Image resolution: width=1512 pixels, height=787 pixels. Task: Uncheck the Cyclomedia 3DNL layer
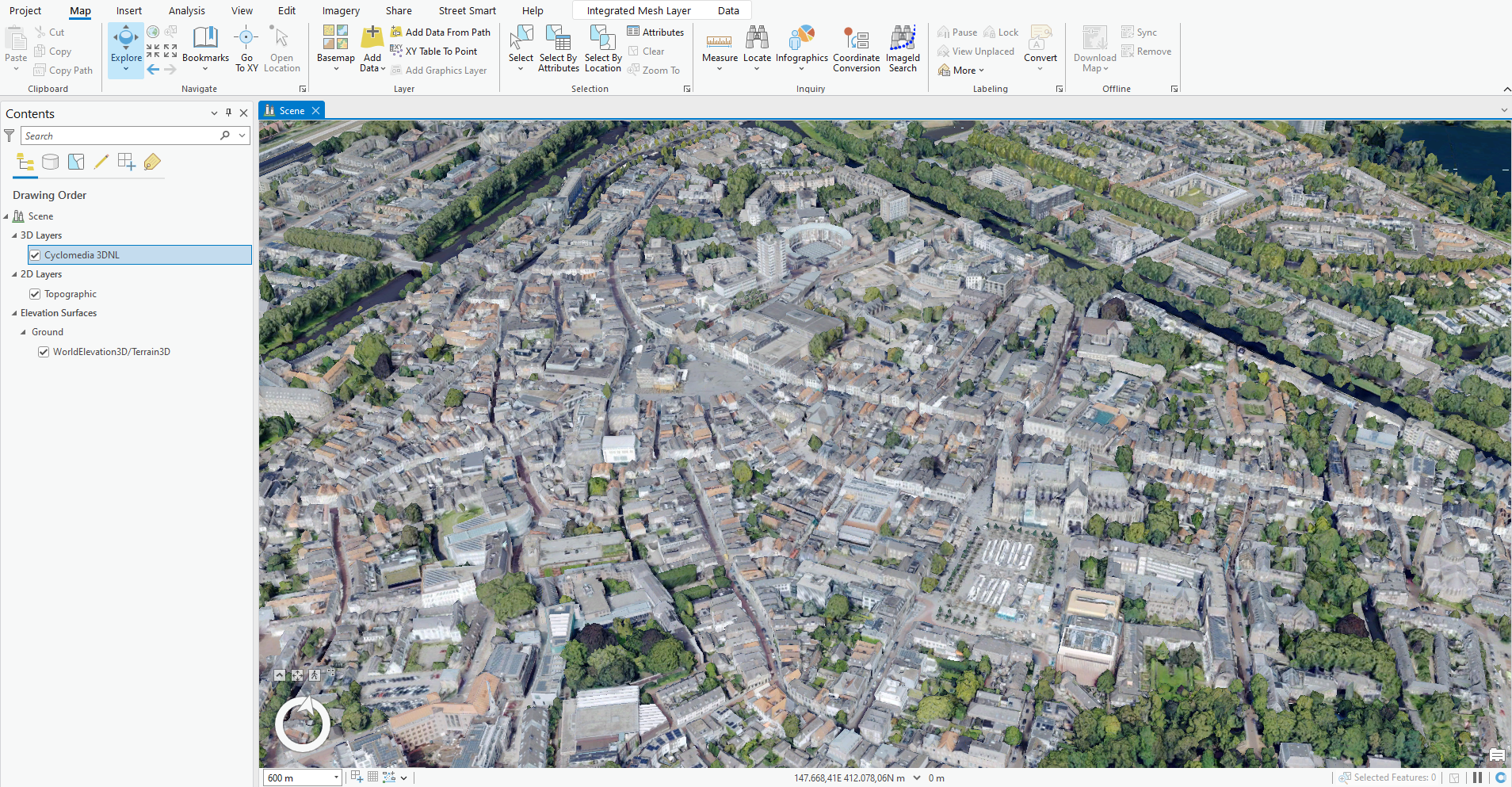pyautogui.click(x=35, y=255)
